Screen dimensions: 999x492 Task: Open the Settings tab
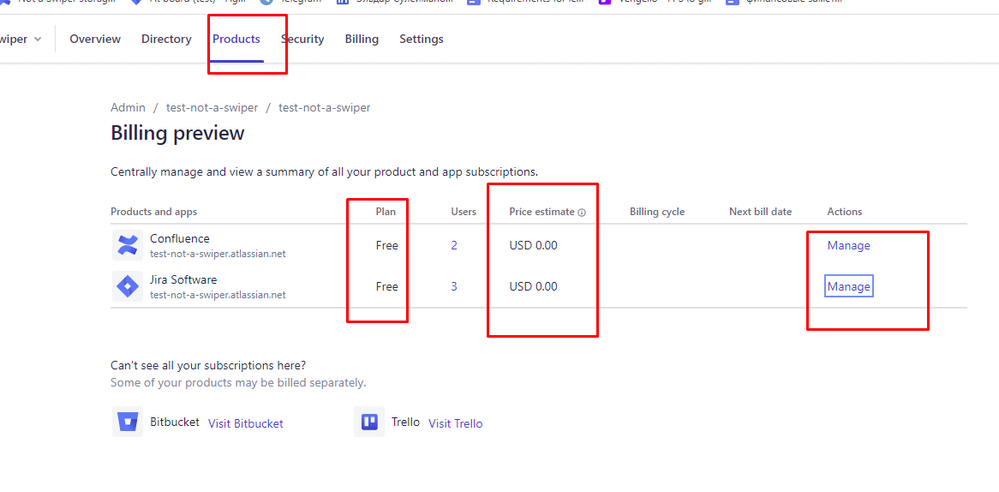pos(421,39)
